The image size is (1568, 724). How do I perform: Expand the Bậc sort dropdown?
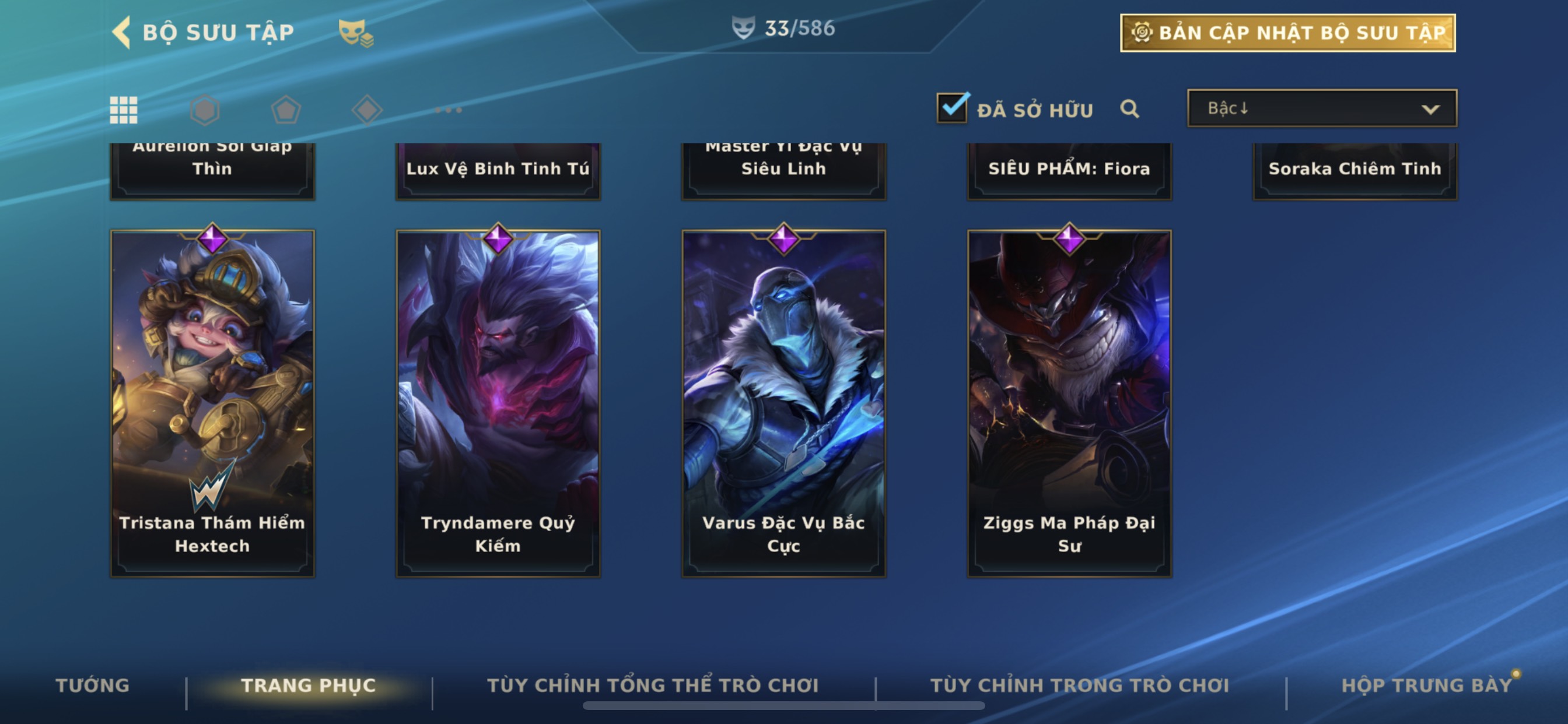point(1322,108)
